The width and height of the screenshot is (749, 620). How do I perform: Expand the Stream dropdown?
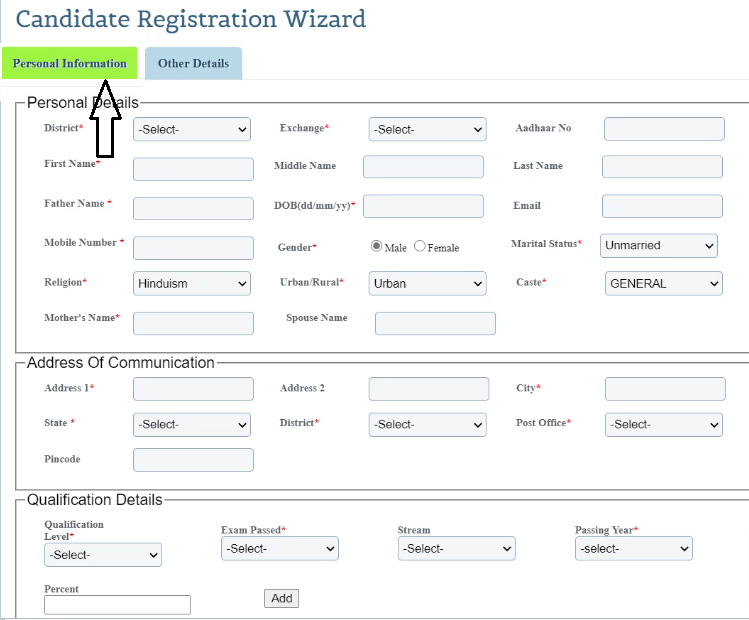coord(457,548)
